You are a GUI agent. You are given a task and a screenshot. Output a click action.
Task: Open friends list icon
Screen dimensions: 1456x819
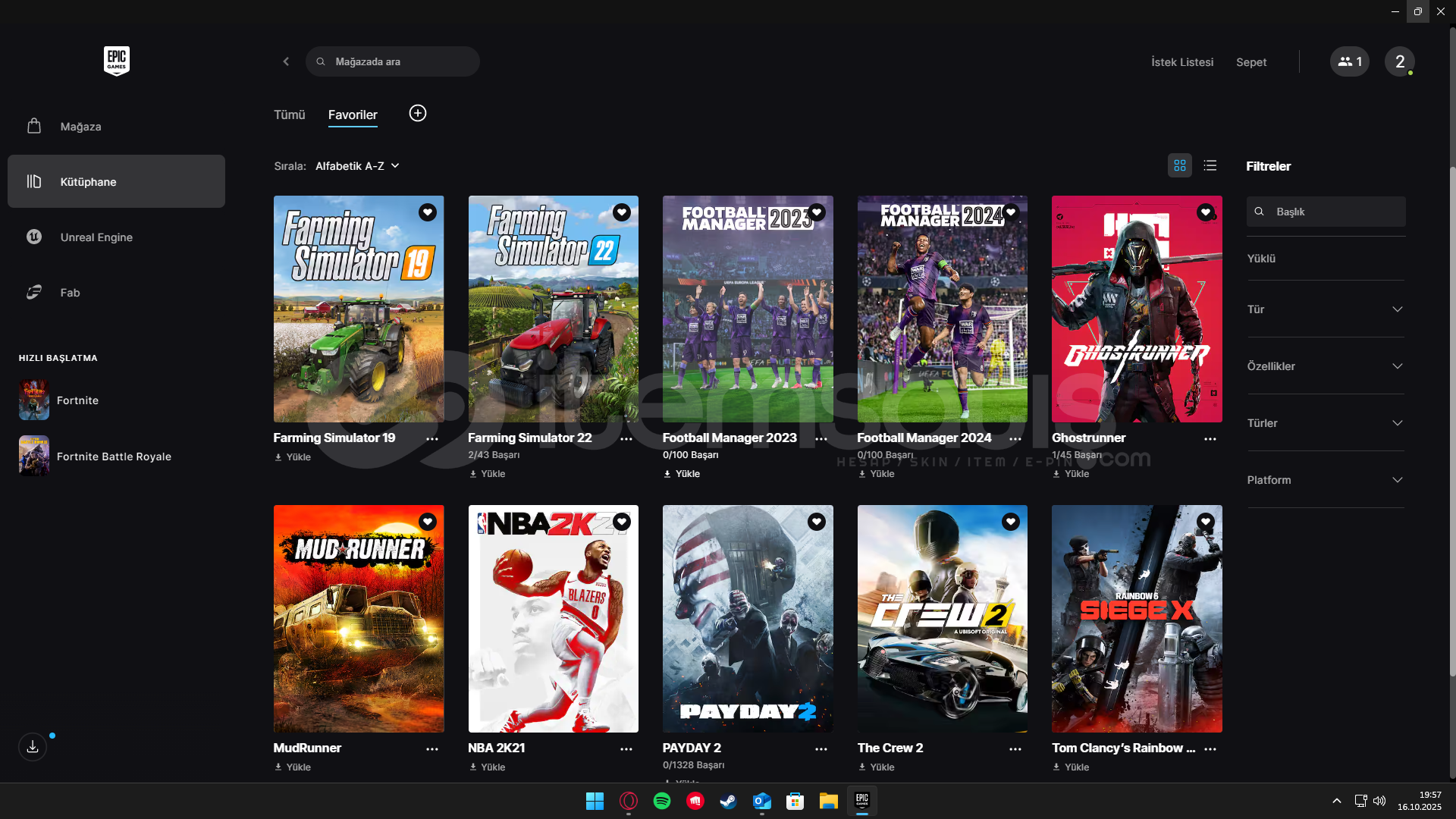1349,61
